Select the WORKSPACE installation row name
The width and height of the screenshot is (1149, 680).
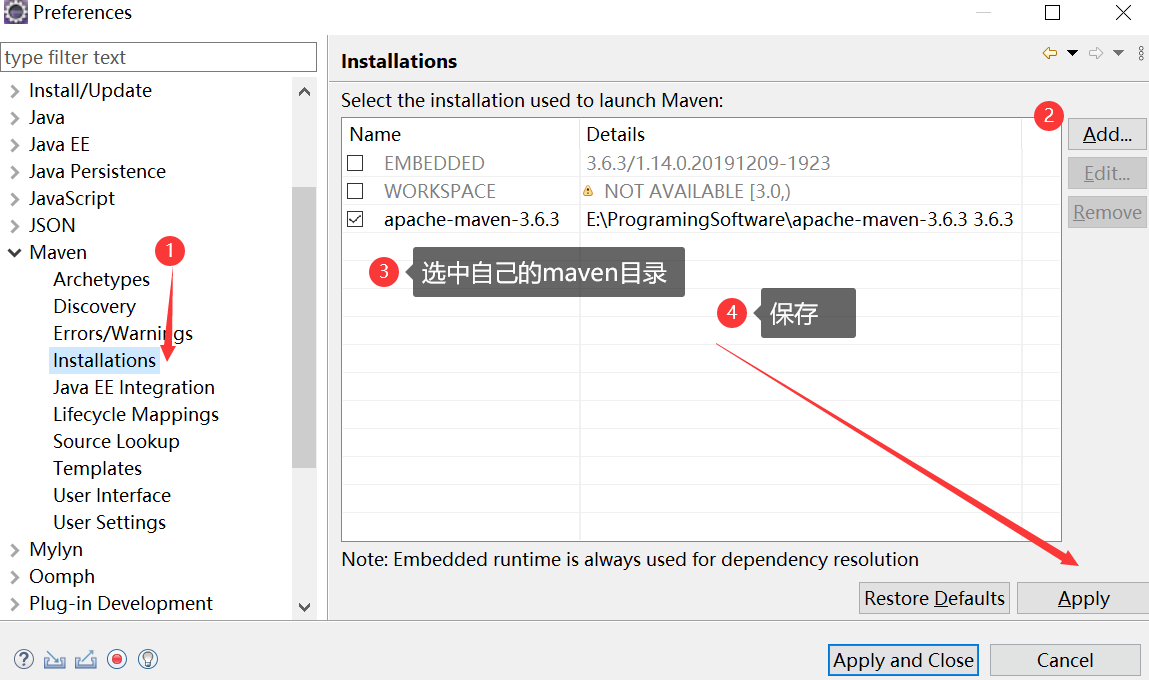440,191
